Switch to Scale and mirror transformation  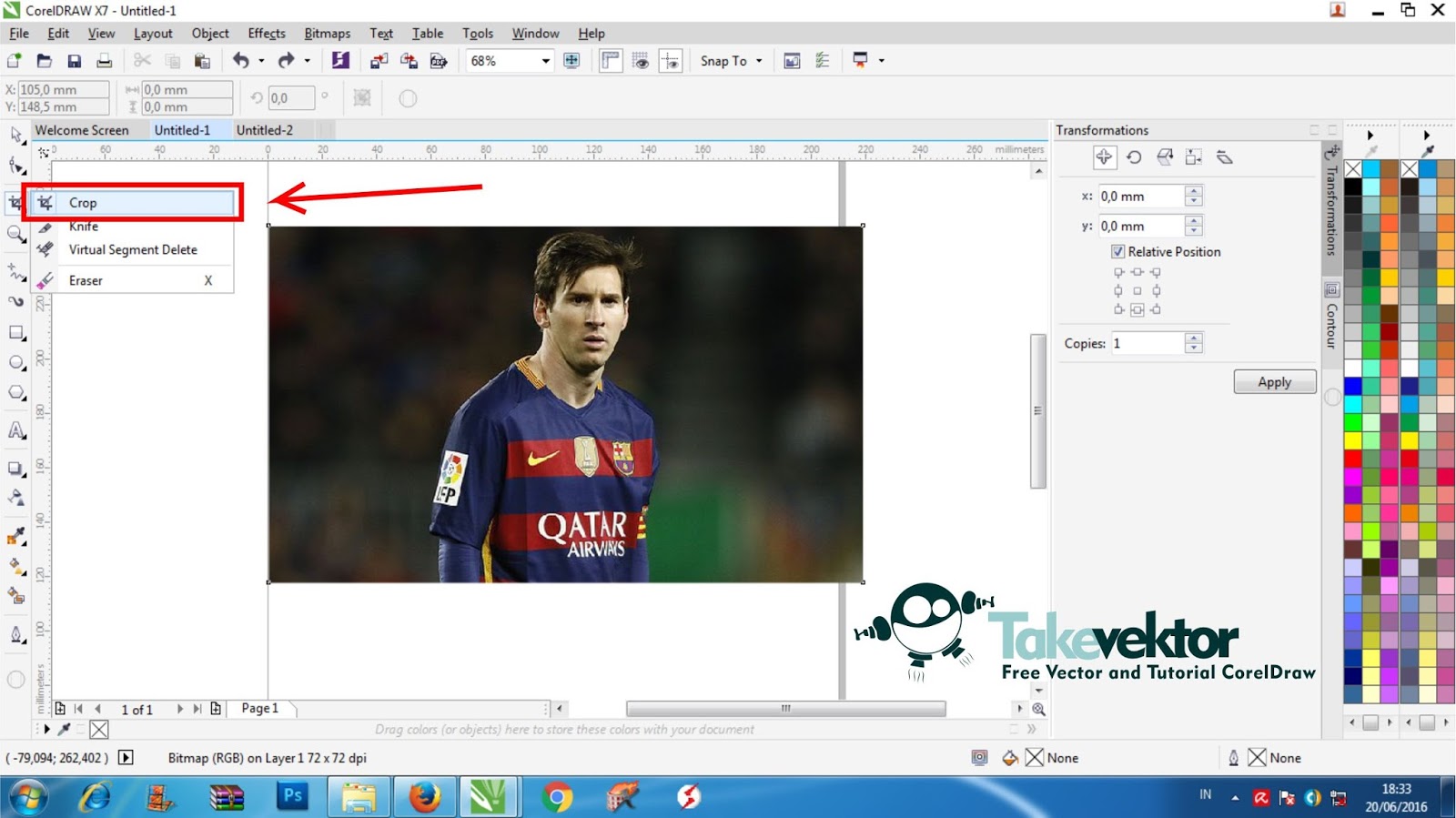1165,157
